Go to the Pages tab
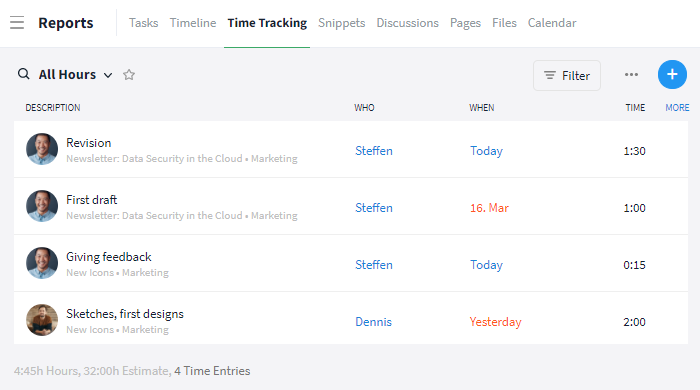This screenshot has width=700, height=390. click(x=465, y=23)
